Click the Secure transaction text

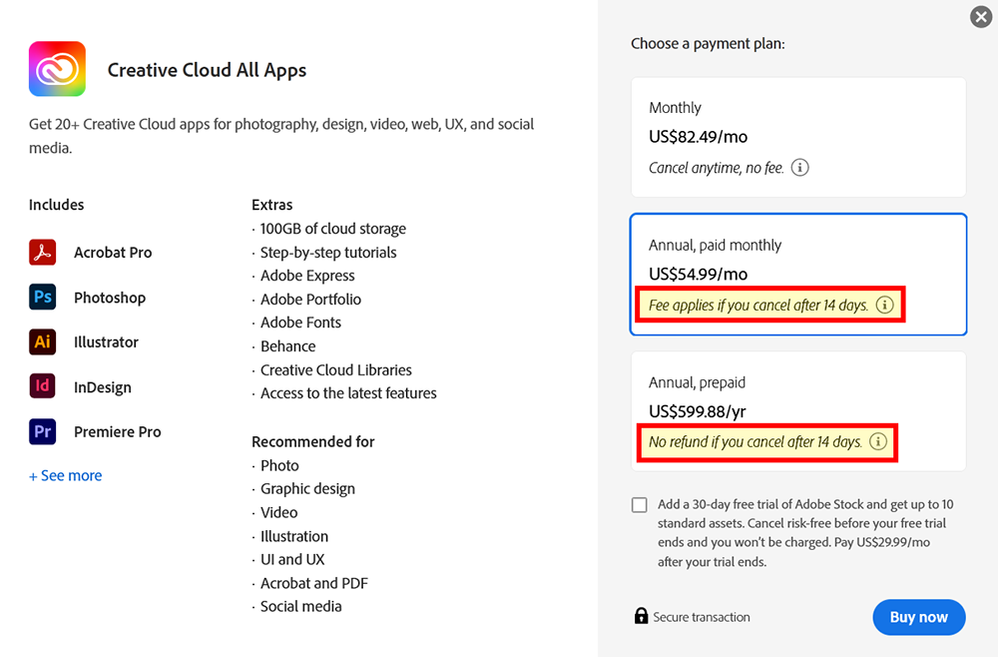[701, 617]
